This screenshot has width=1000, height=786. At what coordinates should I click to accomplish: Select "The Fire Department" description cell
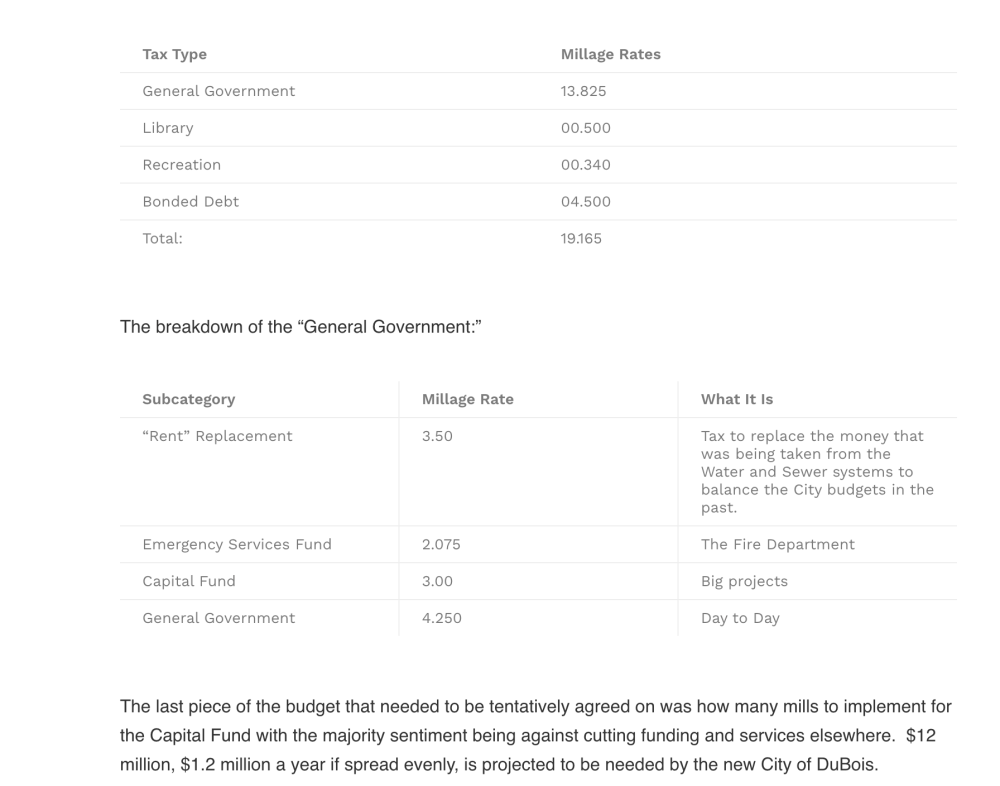(x=777, y=544)
